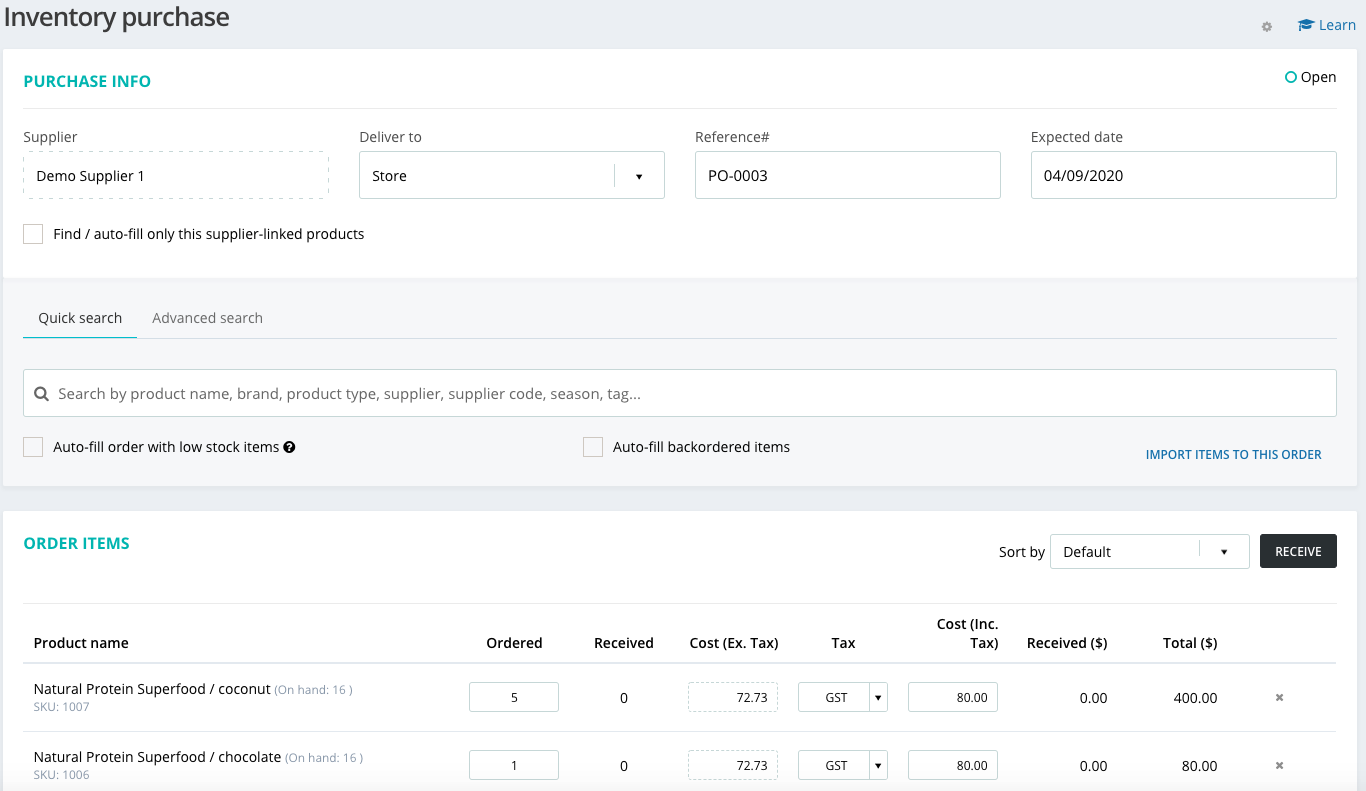This screenshot has width=1366, height=791.
Task: Edit Cost (Inc. Tax) for coconut
Action: 953,698
